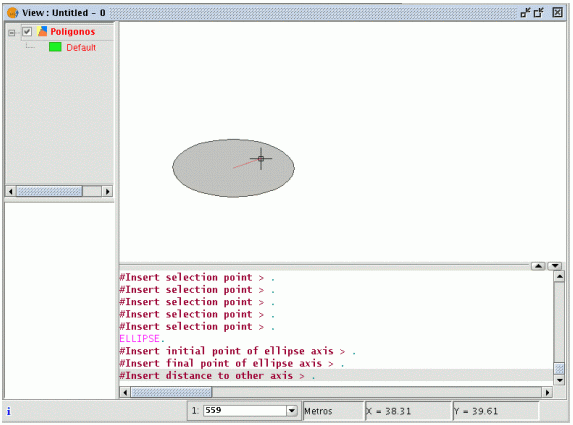Click the layer panel scroll-left arrow

[11, 191]
